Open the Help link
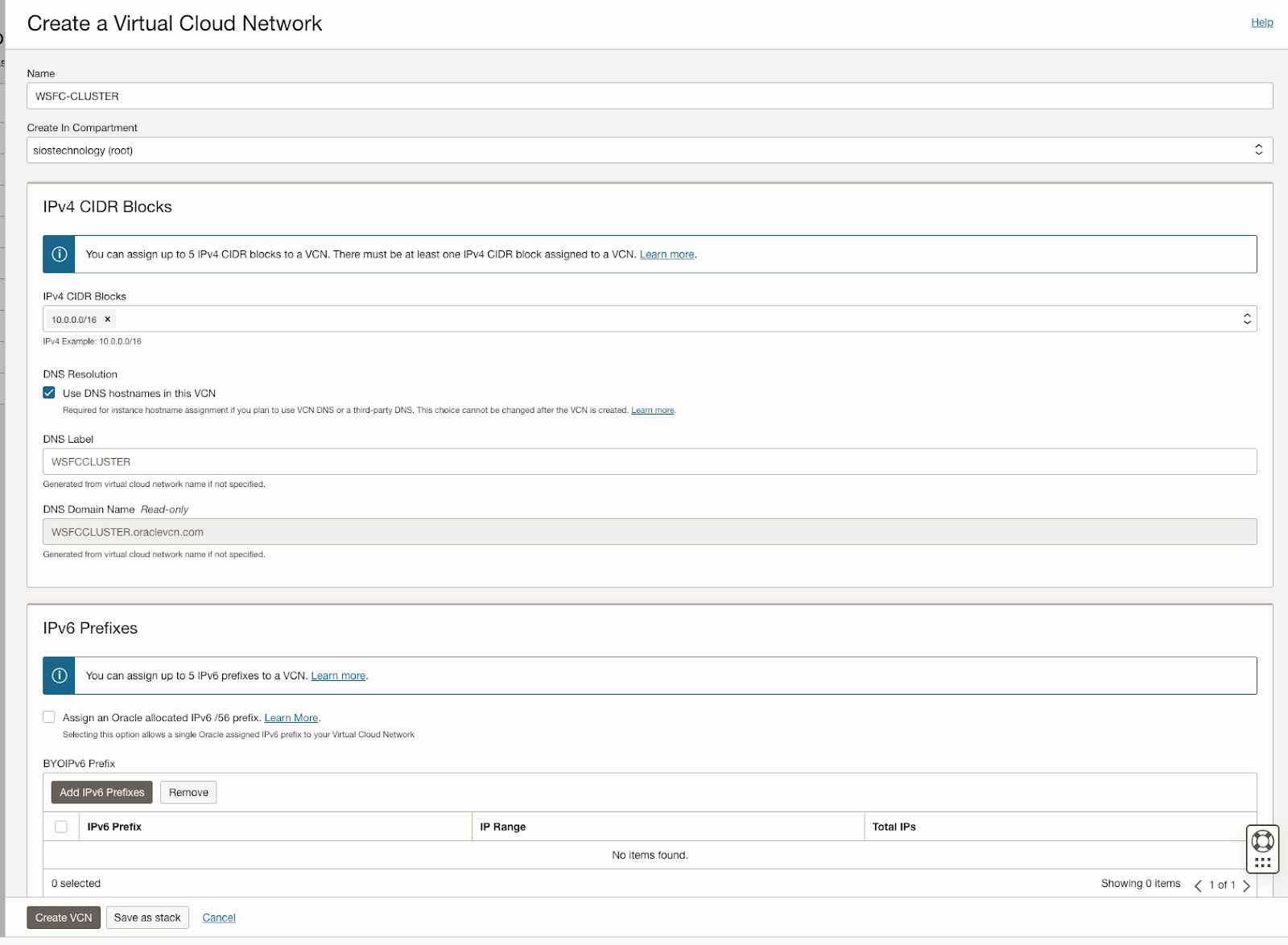The height and width of the screenshot is (945, 1288). [x=1261, y=23]
